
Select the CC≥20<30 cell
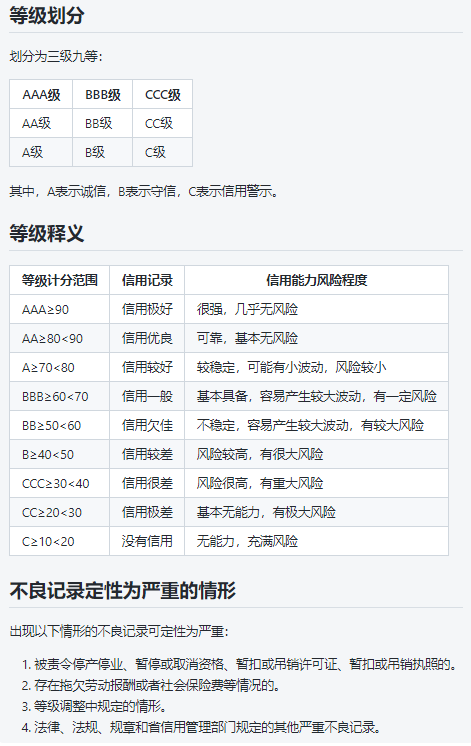pos(59,512)
